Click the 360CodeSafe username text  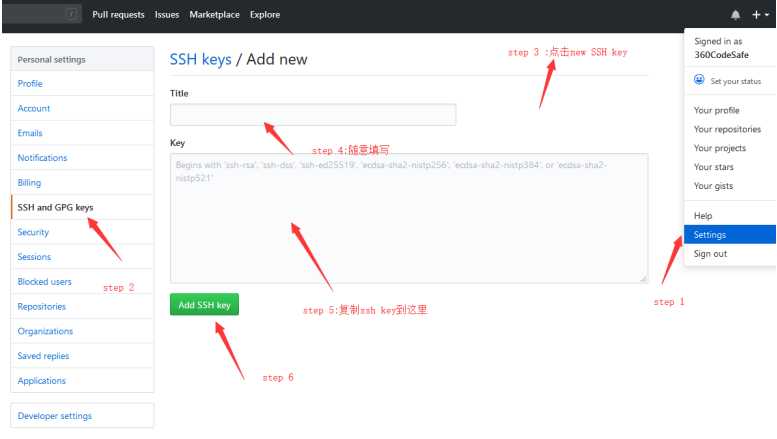(721, 55)
